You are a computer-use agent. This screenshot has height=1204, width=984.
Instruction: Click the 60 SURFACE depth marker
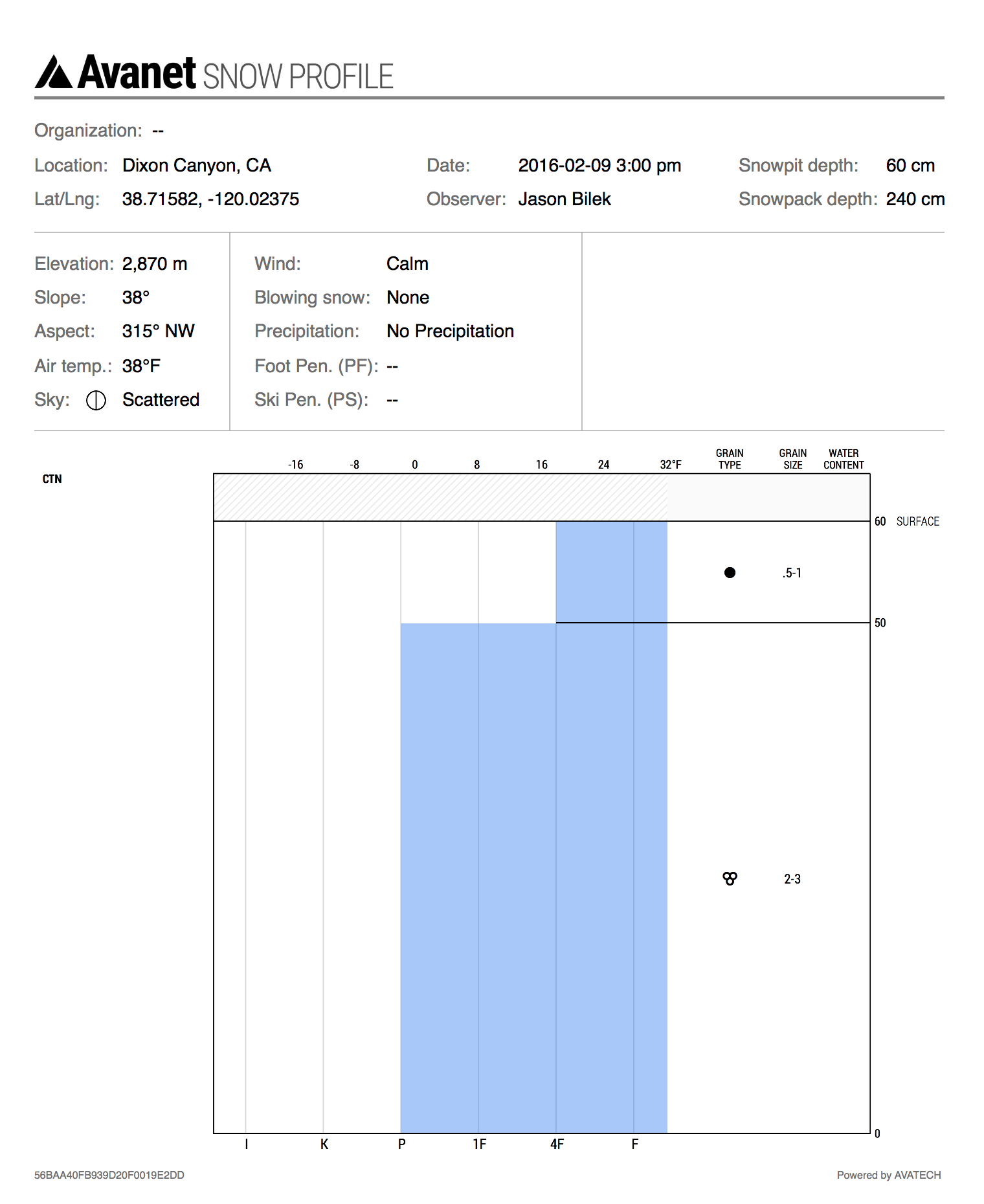coord(906,522)
